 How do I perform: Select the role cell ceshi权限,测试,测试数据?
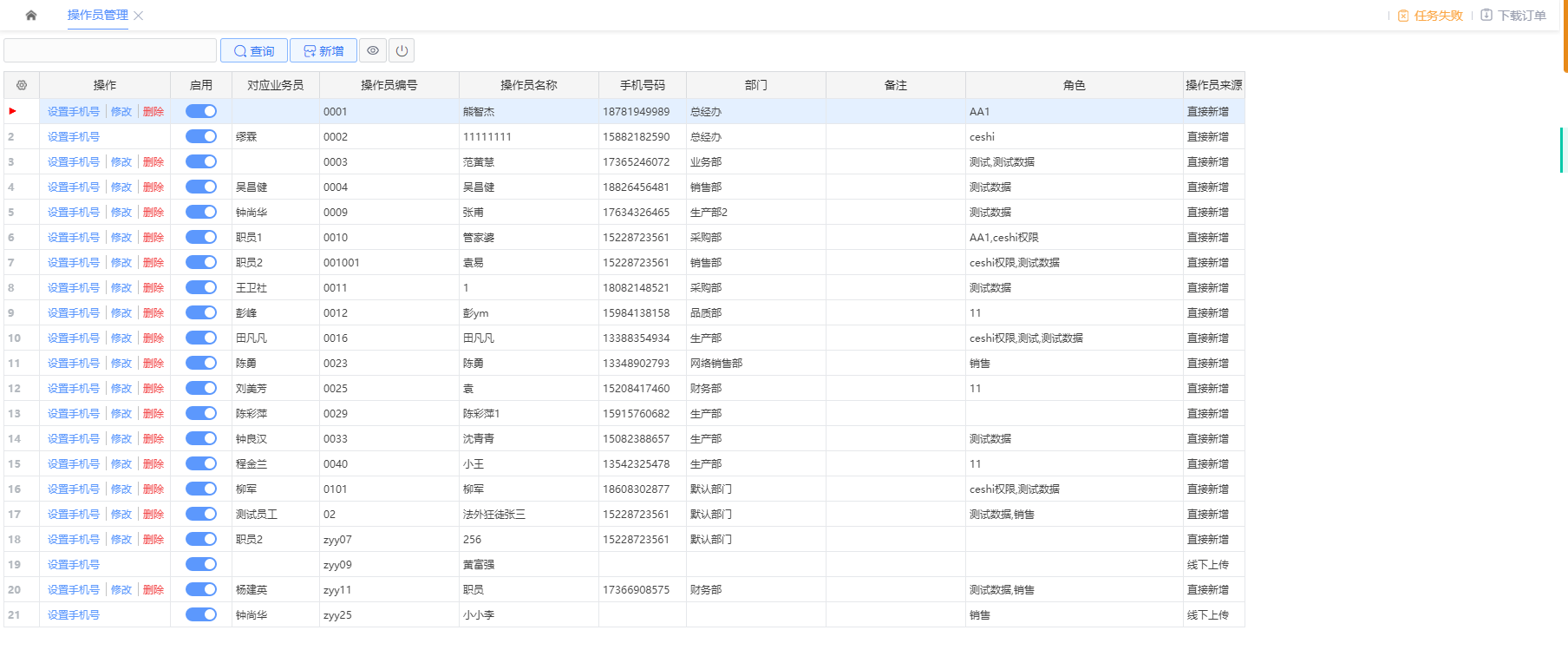(1075, 338)
